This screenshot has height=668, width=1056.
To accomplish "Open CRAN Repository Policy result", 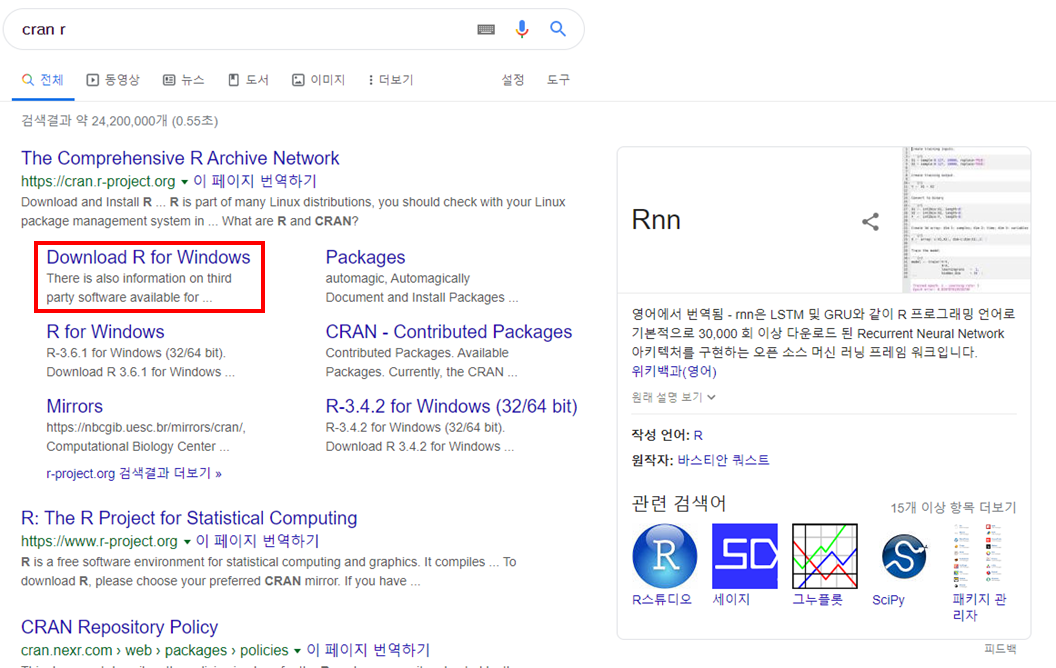I will click(x=119, y=627).
